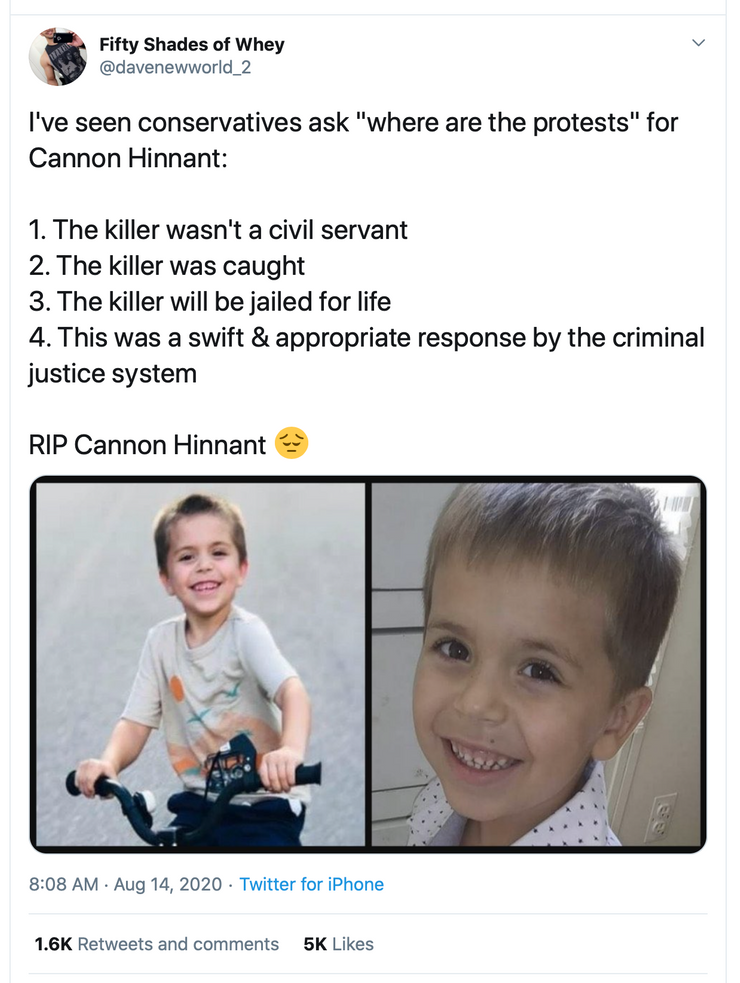
Task: Click the RIP Cannon Hinnant text
Action: tap(147, 445)
